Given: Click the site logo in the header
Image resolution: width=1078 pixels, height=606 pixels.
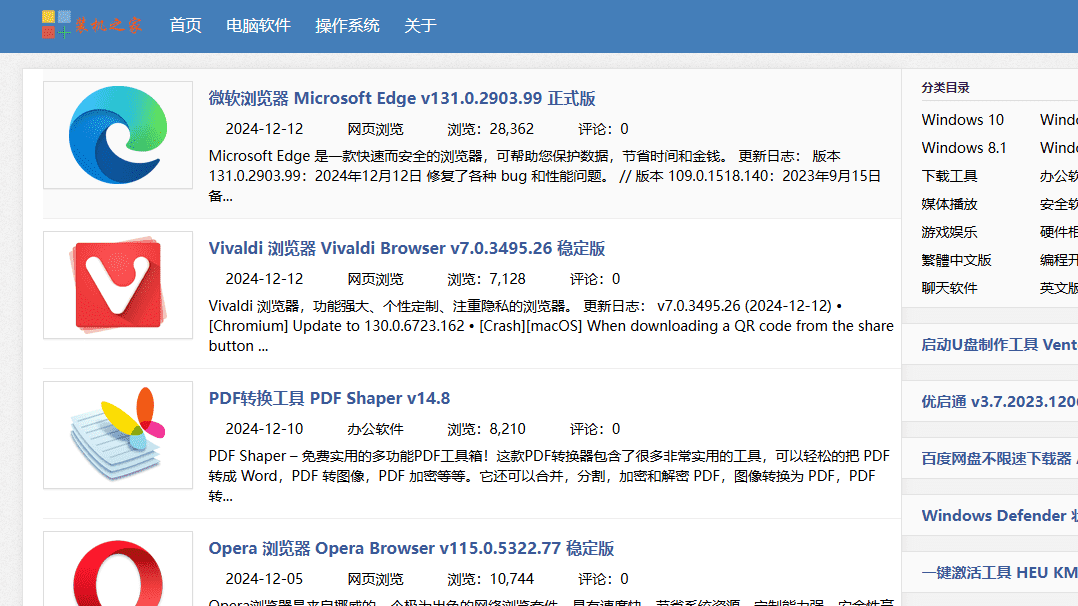Looking at the screenshot, I should pyautogui.click(x=91, y=25).
